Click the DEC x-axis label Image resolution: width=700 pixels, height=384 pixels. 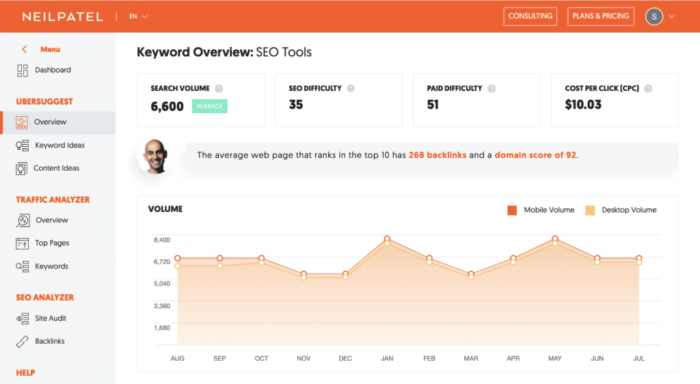pos(345,359)
